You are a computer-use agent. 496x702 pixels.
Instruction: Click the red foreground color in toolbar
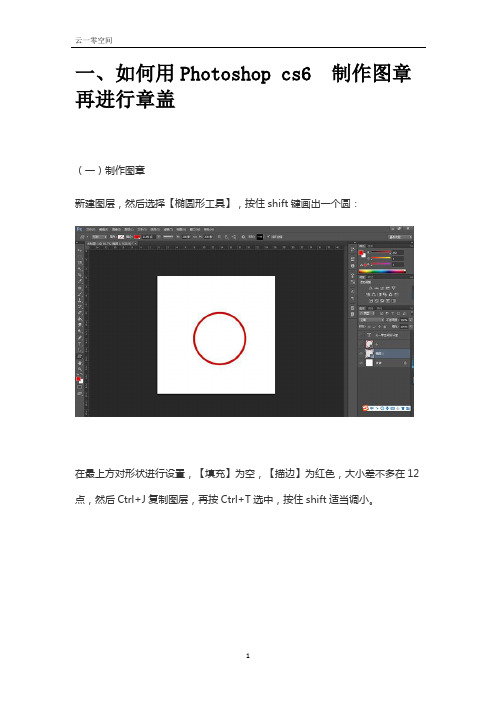[78, 379]
